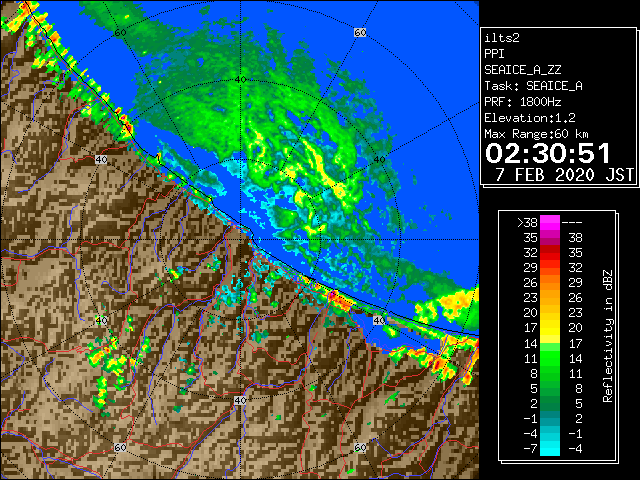This screenshot has height=480, width=640.
Task: Click the SEAICE_A_ZZ product name
Action: click(x=523, y=70)
